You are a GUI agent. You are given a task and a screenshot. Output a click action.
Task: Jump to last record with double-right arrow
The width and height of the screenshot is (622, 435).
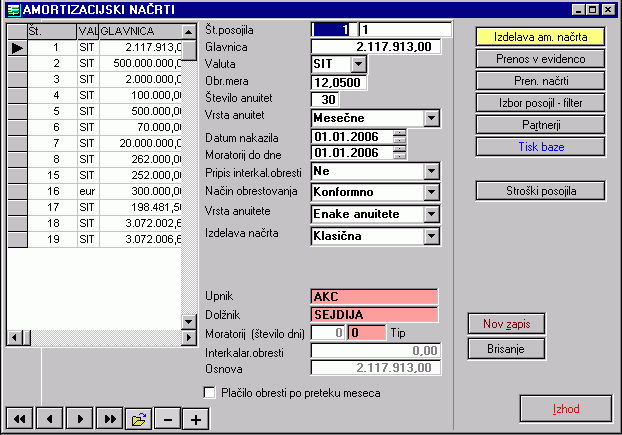coord(110,417)
